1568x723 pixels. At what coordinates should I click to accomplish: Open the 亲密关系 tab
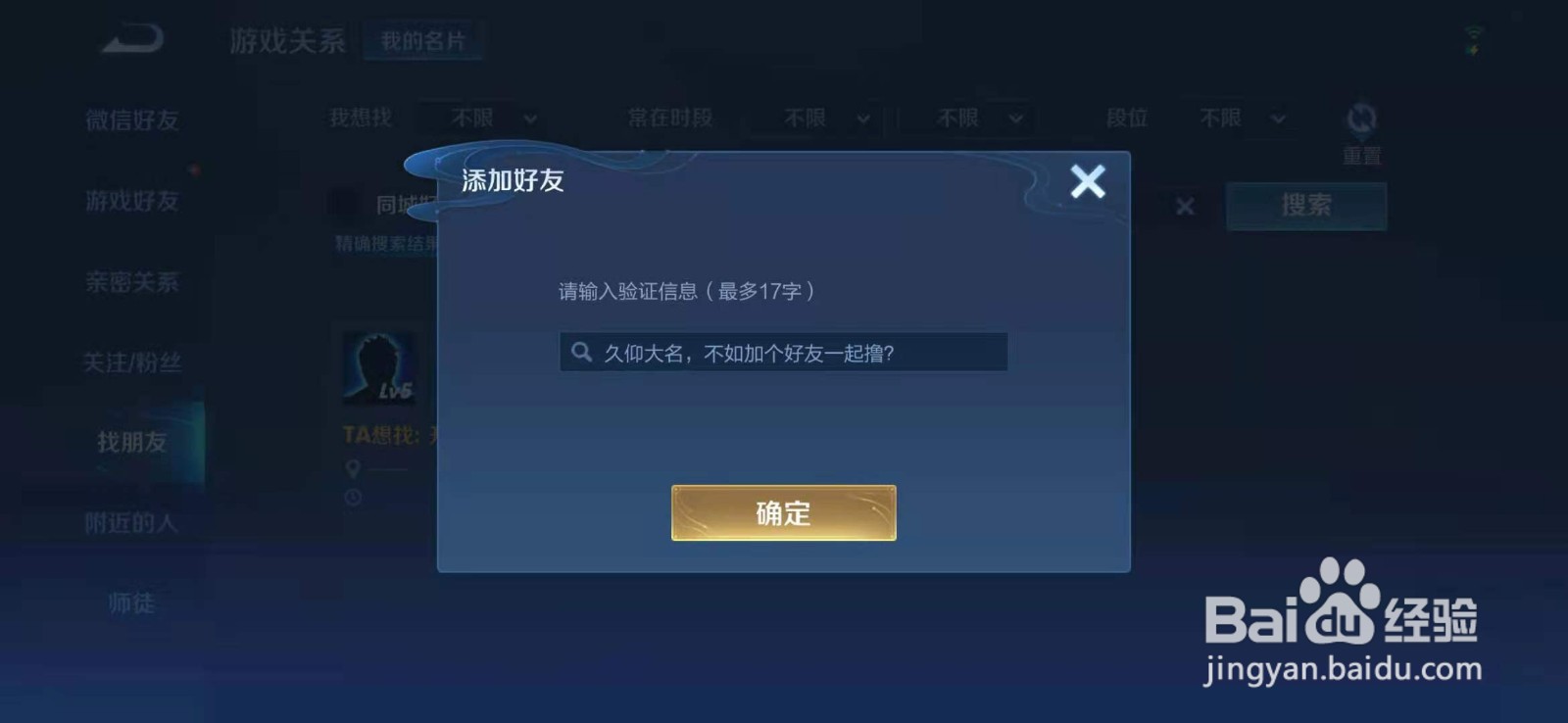click(x=131, y=283)
